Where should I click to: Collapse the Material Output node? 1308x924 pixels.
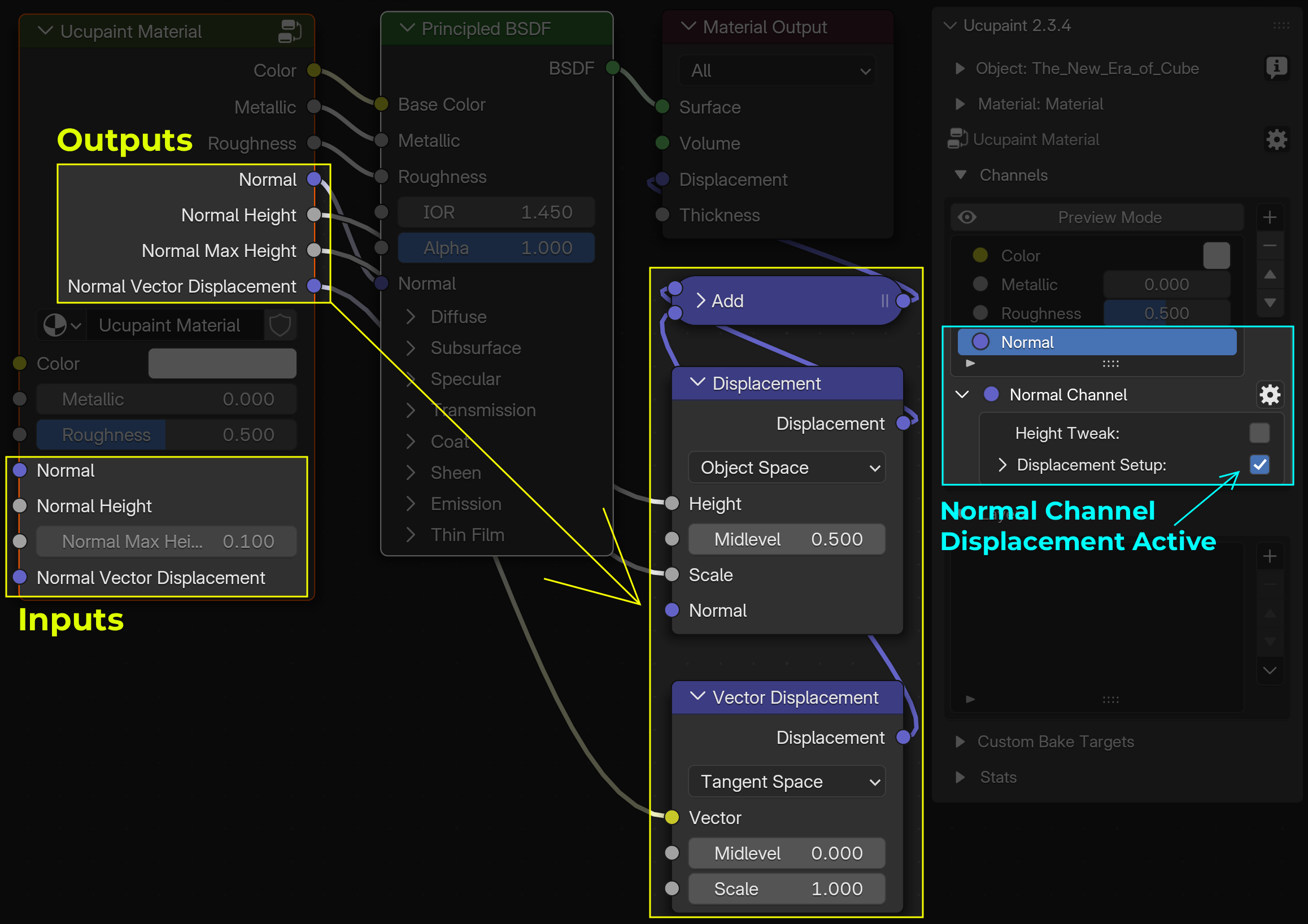pos(688,26)
